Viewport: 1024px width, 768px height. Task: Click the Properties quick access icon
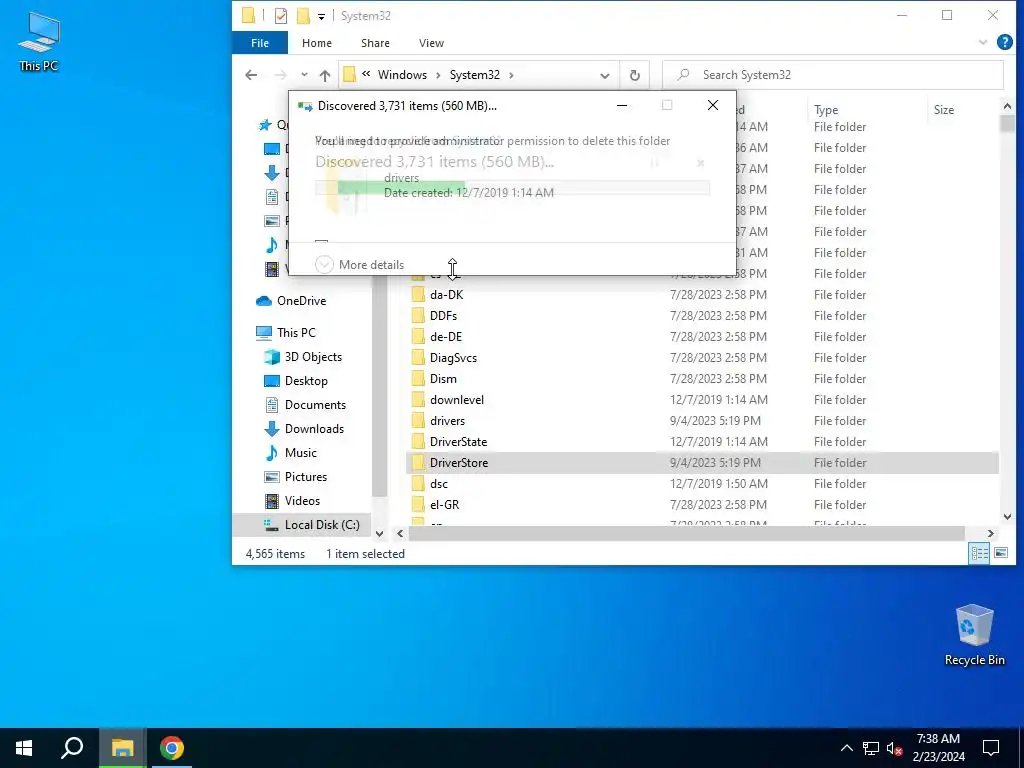pos(281,16)
